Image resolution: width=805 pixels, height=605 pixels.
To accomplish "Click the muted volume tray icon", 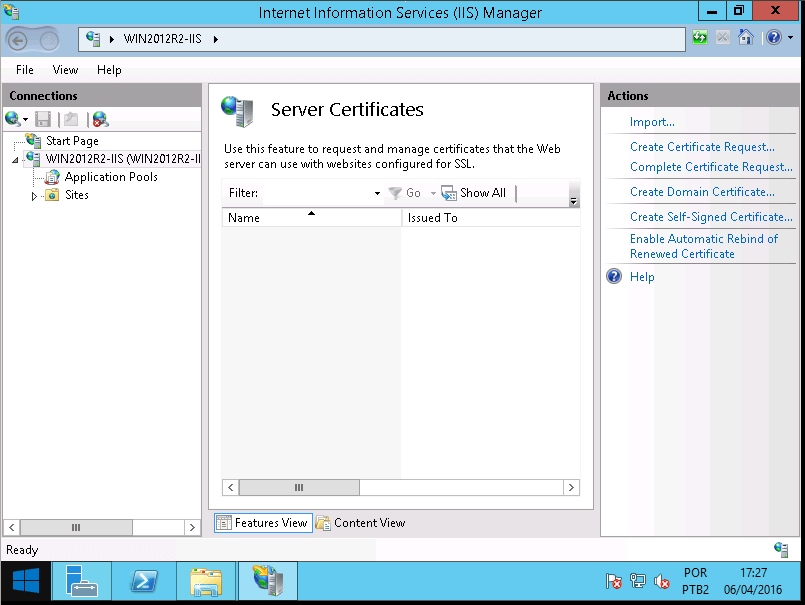I will [x=661, y=581].
